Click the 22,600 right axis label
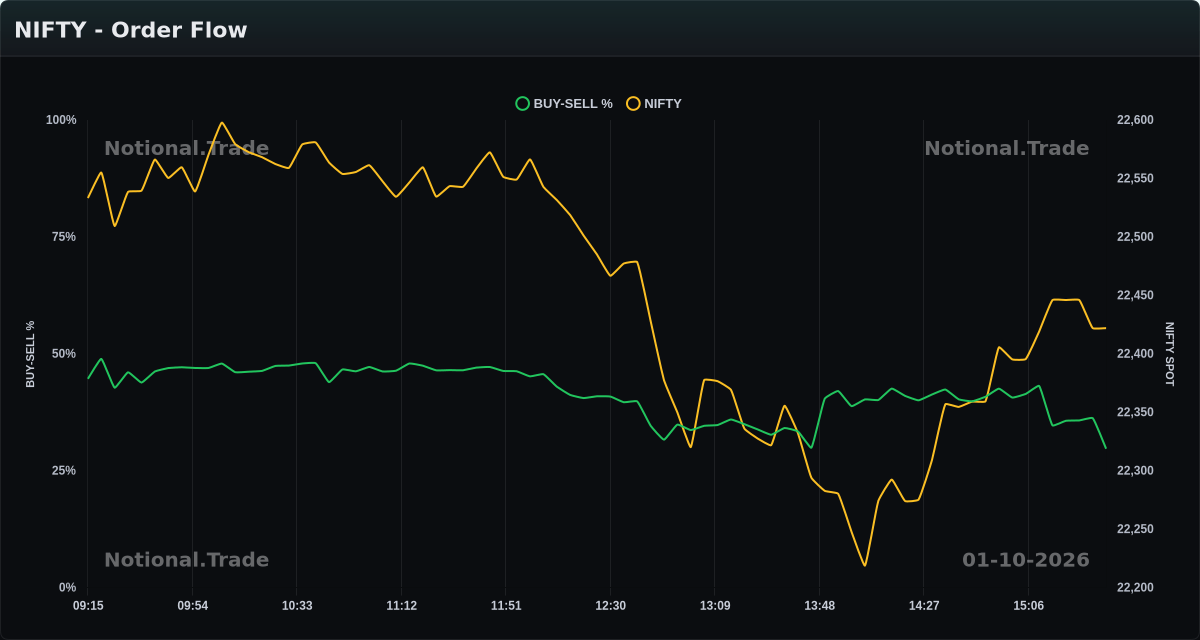 pos(1135,120)
